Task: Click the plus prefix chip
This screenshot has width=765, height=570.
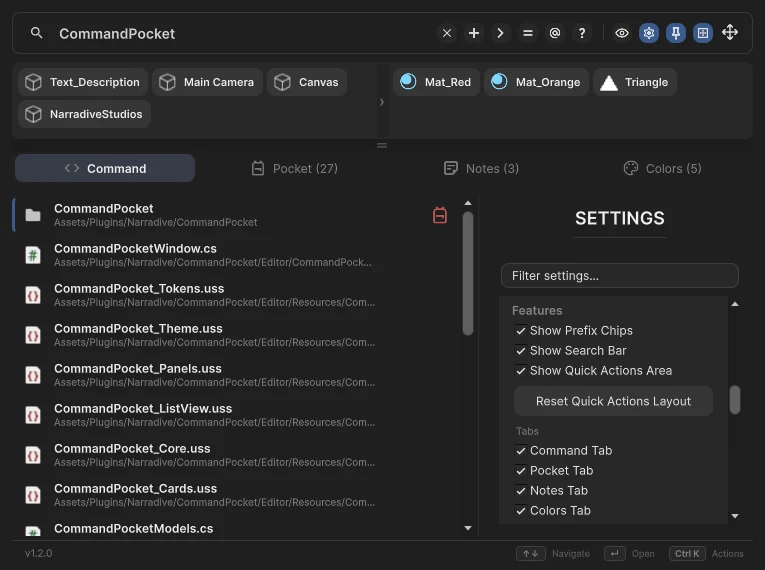Action: [474, 33]
